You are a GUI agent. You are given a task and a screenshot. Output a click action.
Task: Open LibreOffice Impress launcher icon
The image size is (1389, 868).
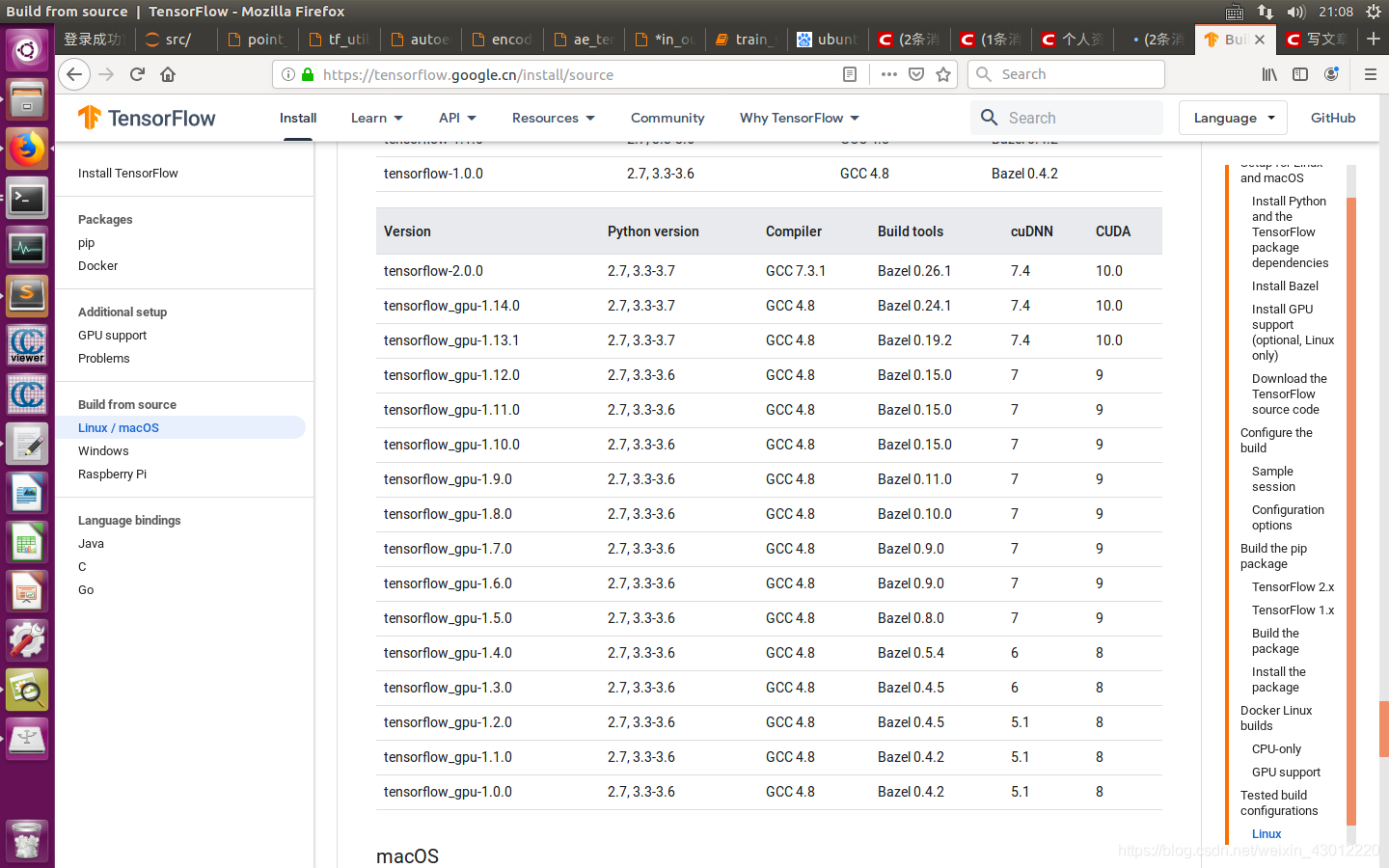pos(27,593)
